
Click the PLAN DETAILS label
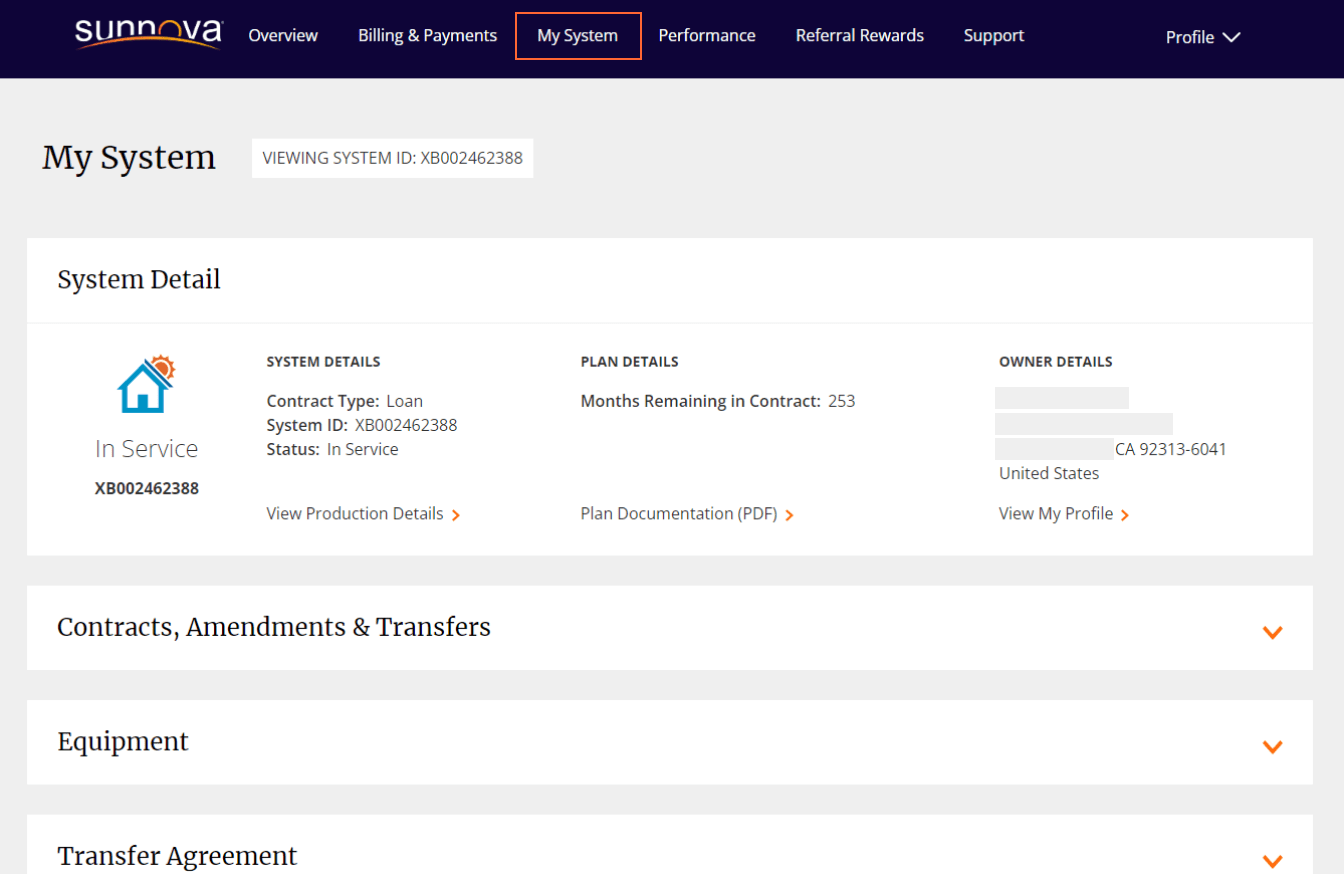pyautogui.click(x=630, y=362)
